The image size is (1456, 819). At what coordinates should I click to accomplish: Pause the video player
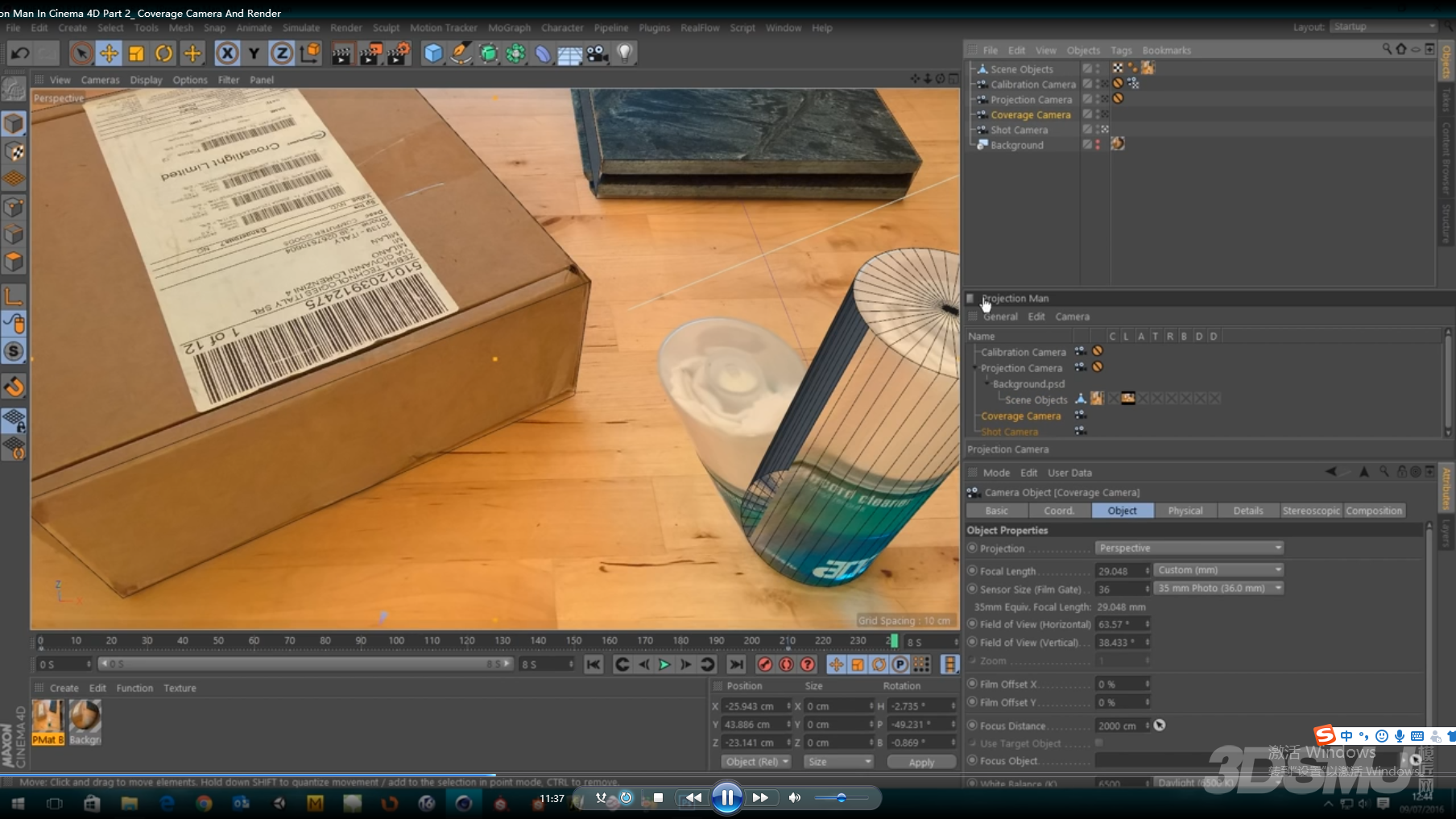pos(726,798)
